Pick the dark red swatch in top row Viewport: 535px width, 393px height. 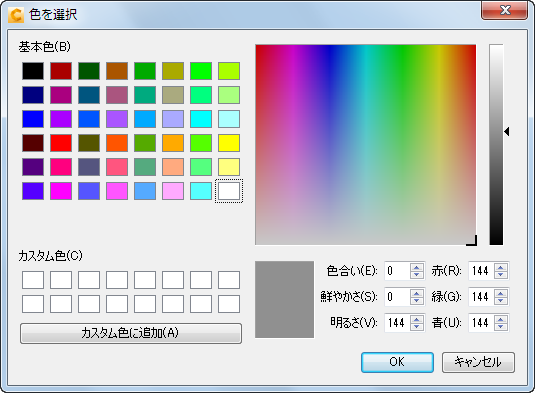click(61, 71)
